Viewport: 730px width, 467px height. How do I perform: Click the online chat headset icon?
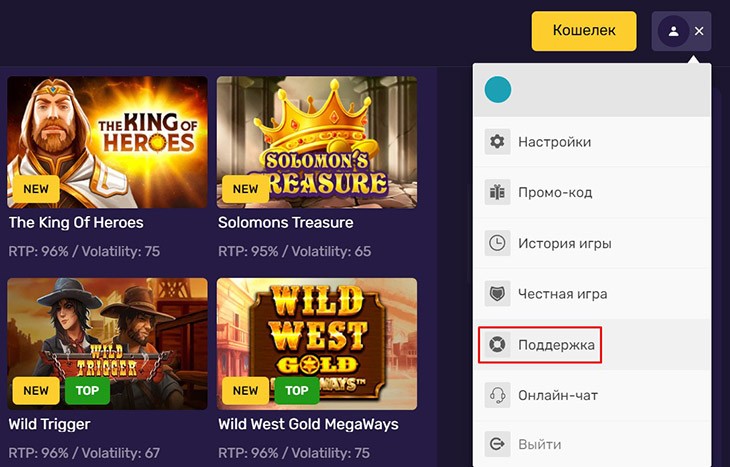[x=497, y=395]
